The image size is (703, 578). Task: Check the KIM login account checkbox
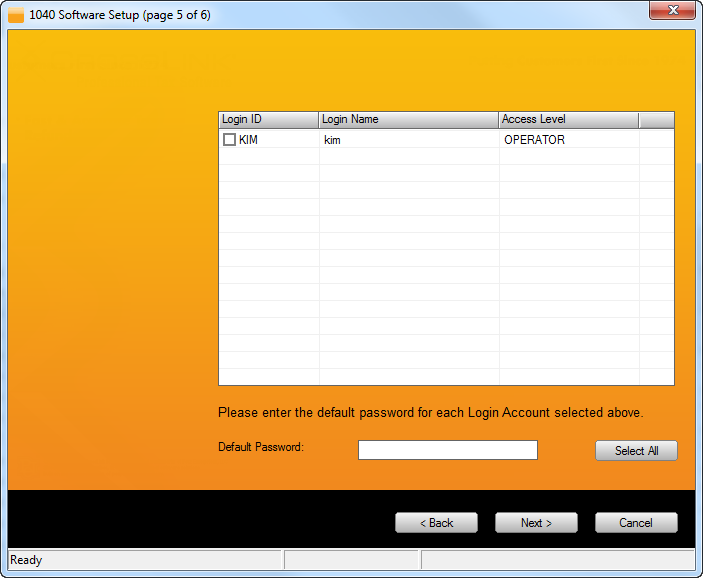[229, 140]
